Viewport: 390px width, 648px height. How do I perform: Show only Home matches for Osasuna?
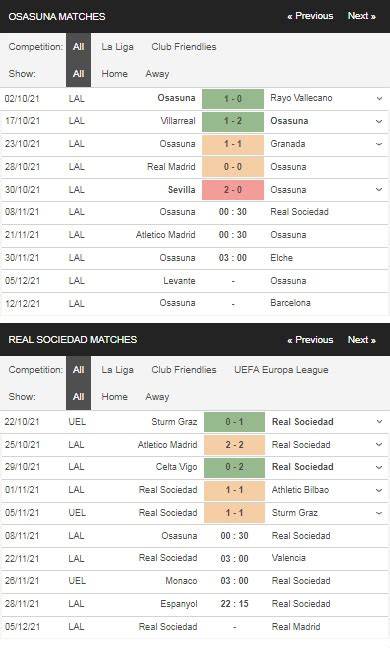point(114,74)
